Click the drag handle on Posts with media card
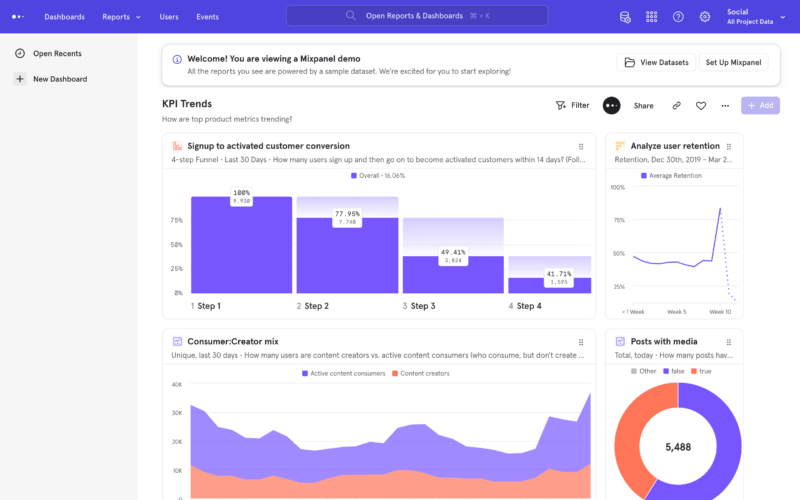This screenshot has width=800, height=500. [x=729, y=342]
